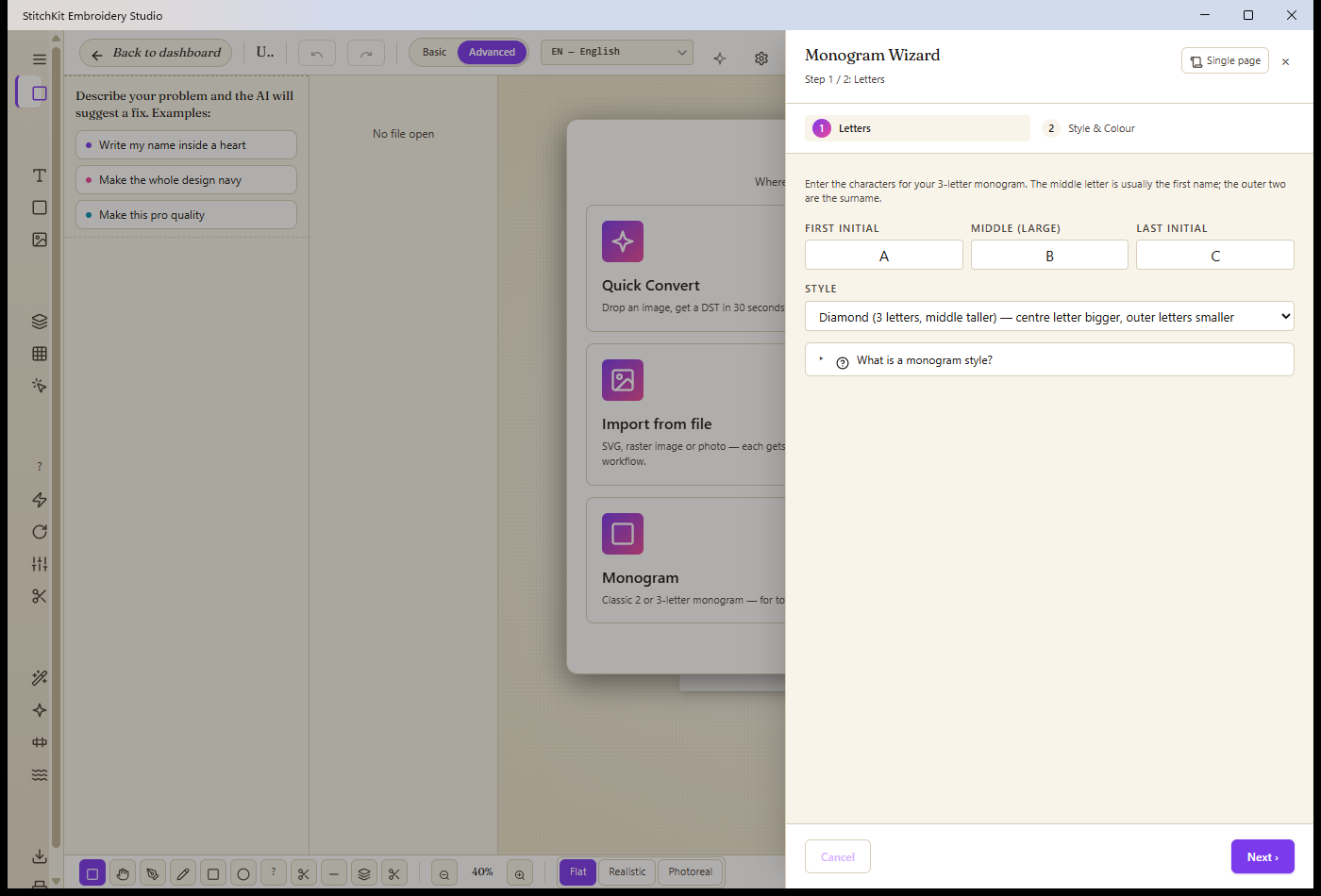The height and width of the screenshot is (896, 1321).
Task: Open the hamburger menu icon
Action: coord(39,59)
